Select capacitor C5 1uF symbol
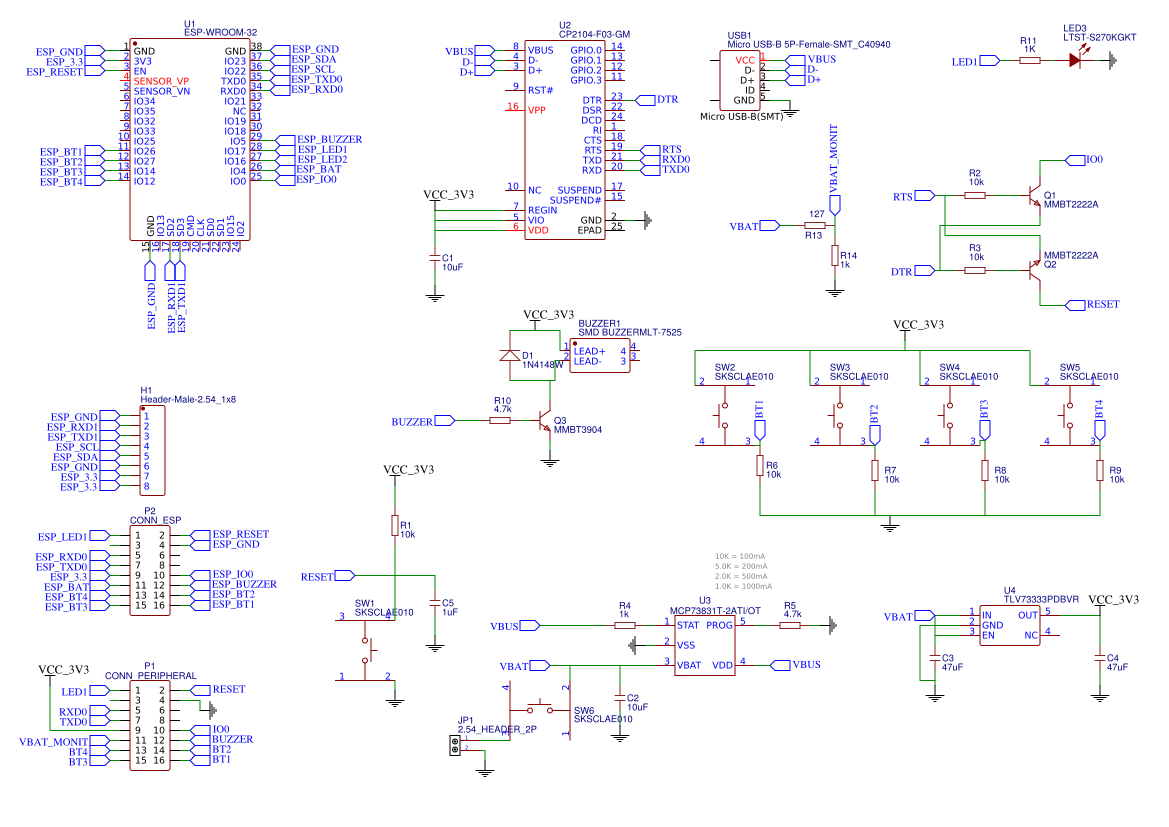 435,603
